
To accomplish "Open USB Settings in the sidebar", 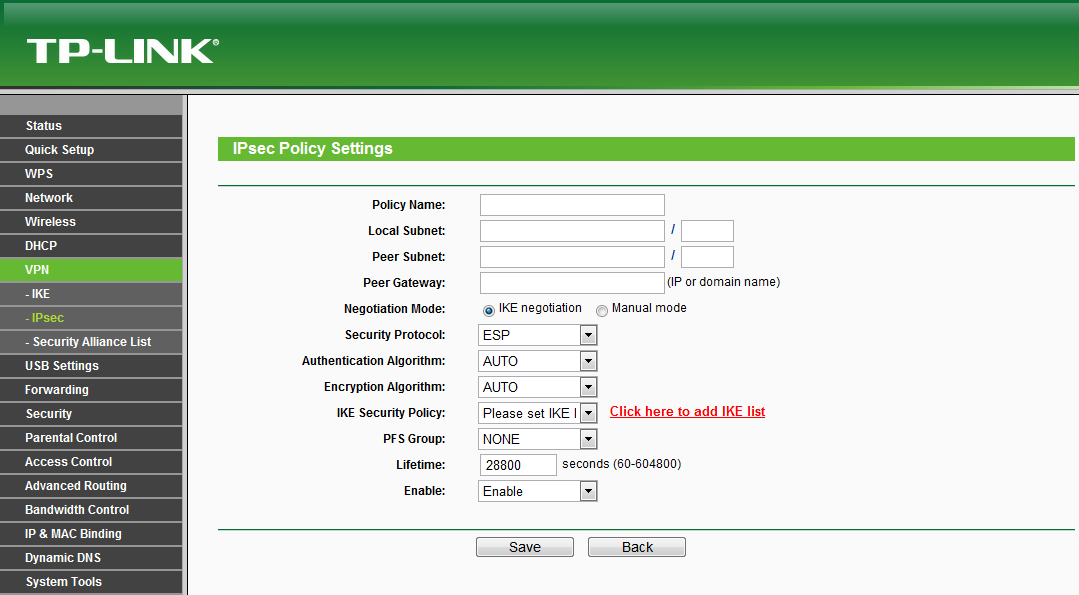I will pos(91,366).
